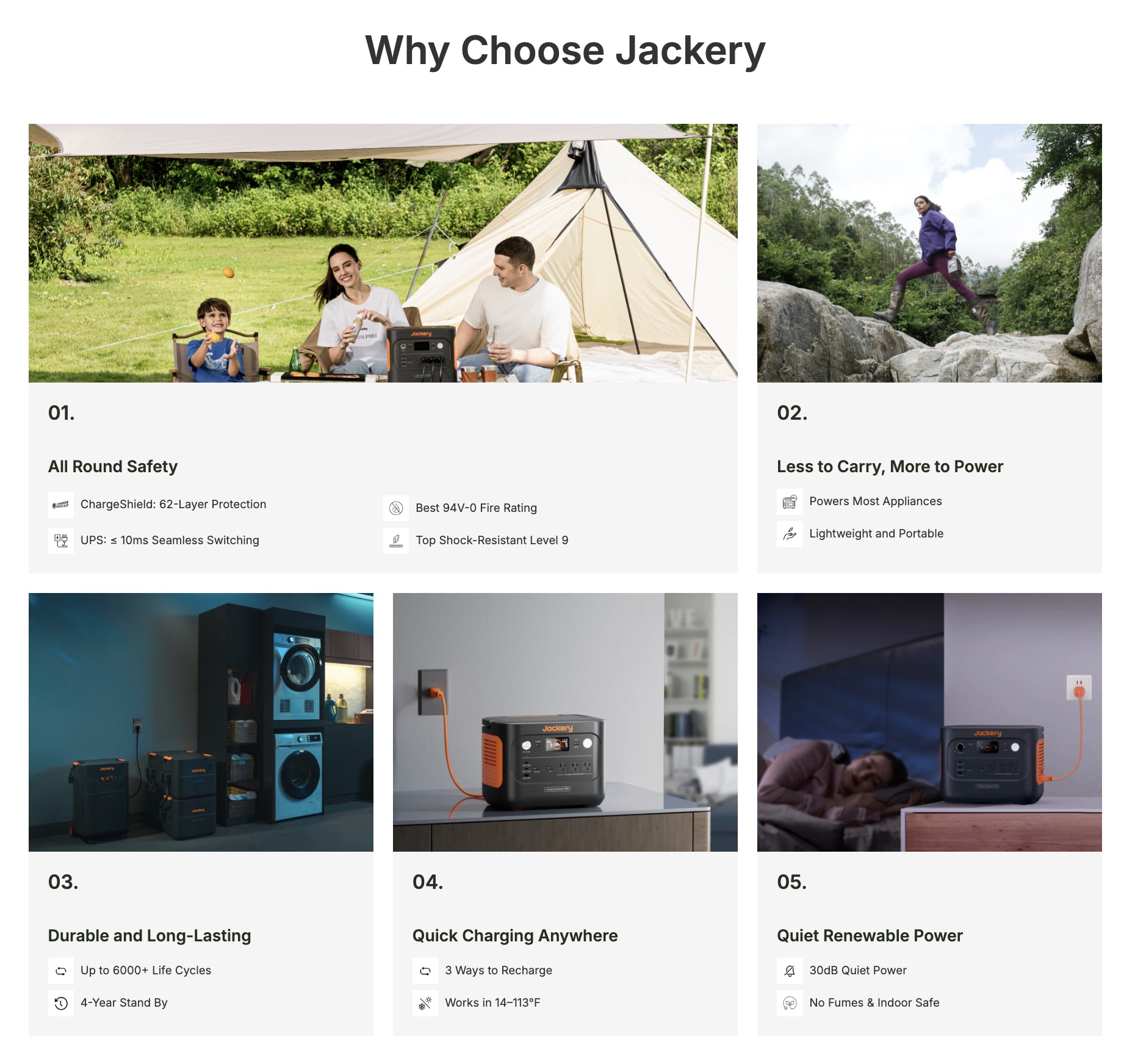1135x1064 pixels.
Task: Open the laundry room power stations image
Action: point(201,722)
